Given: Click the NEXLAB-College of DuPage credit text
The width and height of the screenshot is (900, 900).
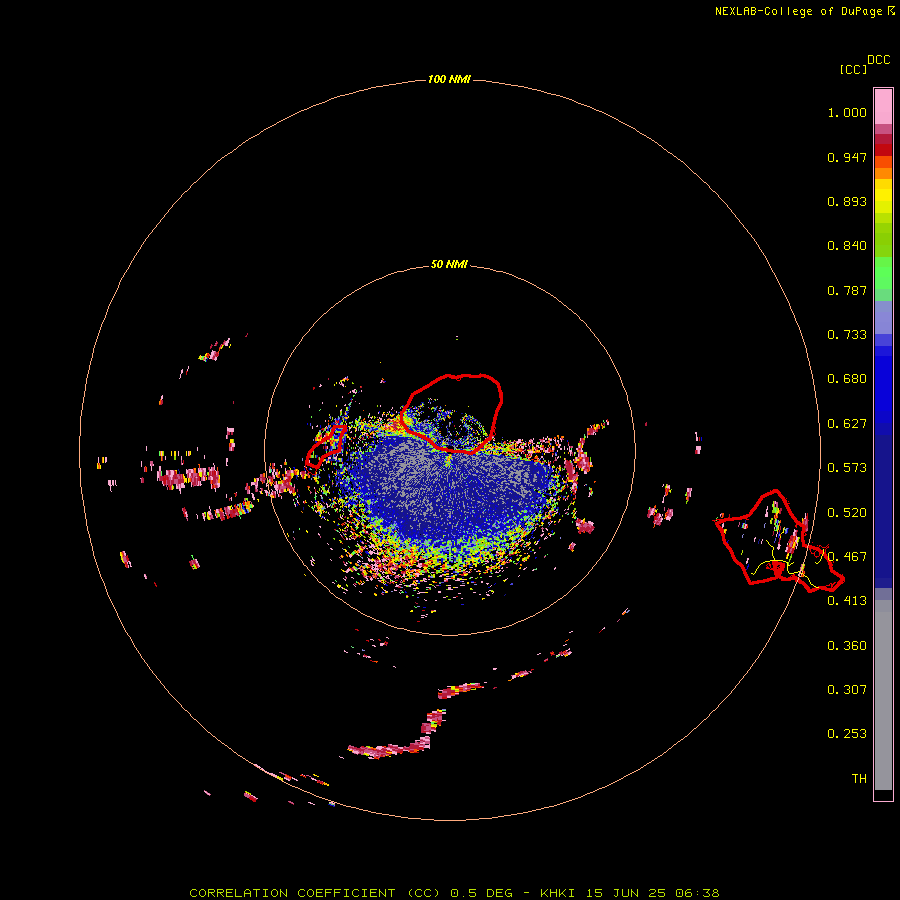Looking at the screenshot, I should [798, 11].
